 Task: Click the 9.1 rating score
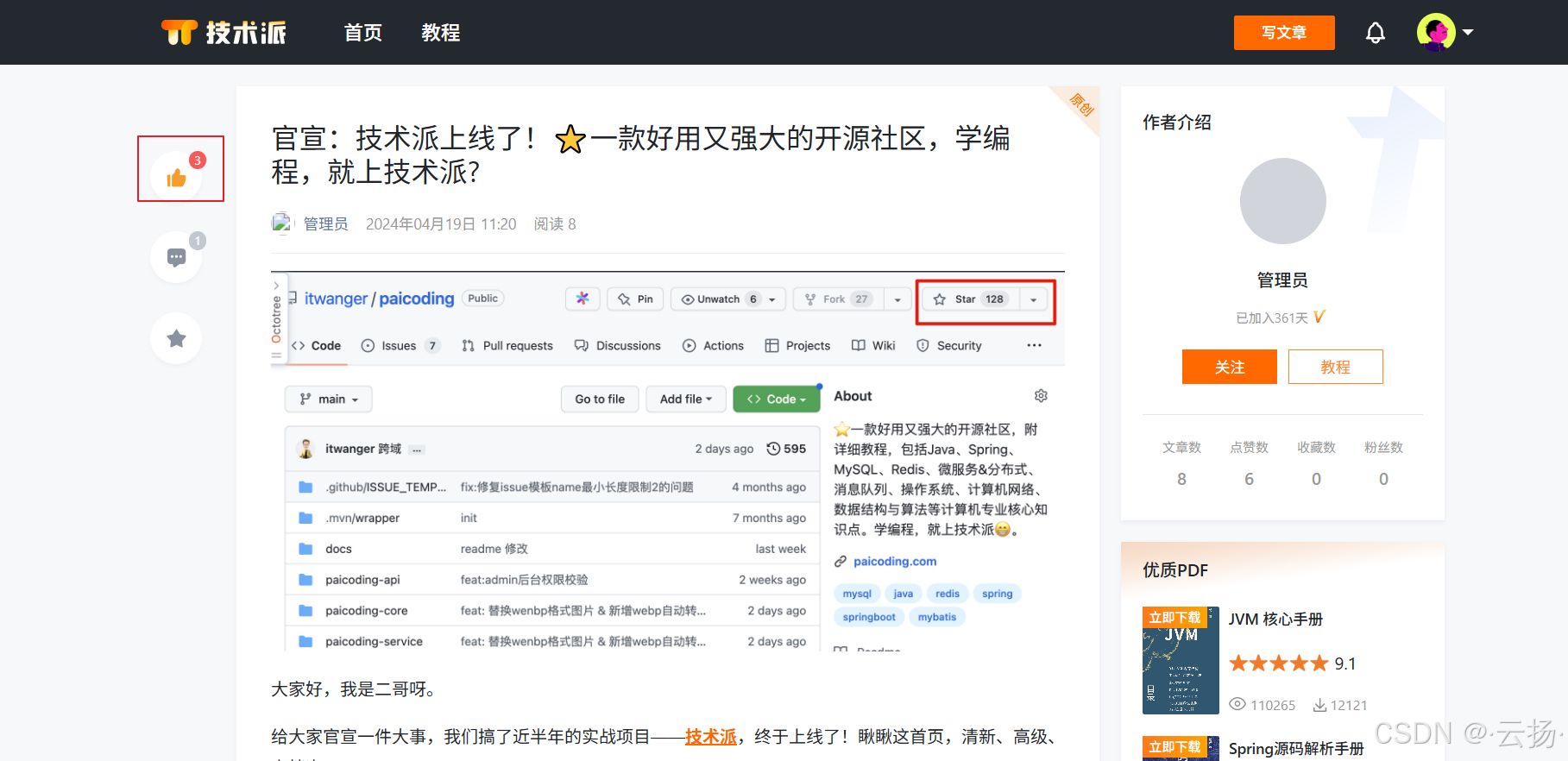1345,664
